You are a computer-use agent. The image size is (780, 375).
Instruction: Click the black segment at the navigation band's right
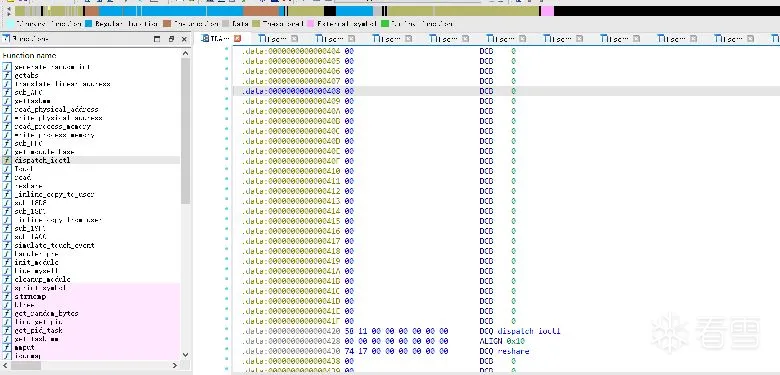click(x=667, y=11)
